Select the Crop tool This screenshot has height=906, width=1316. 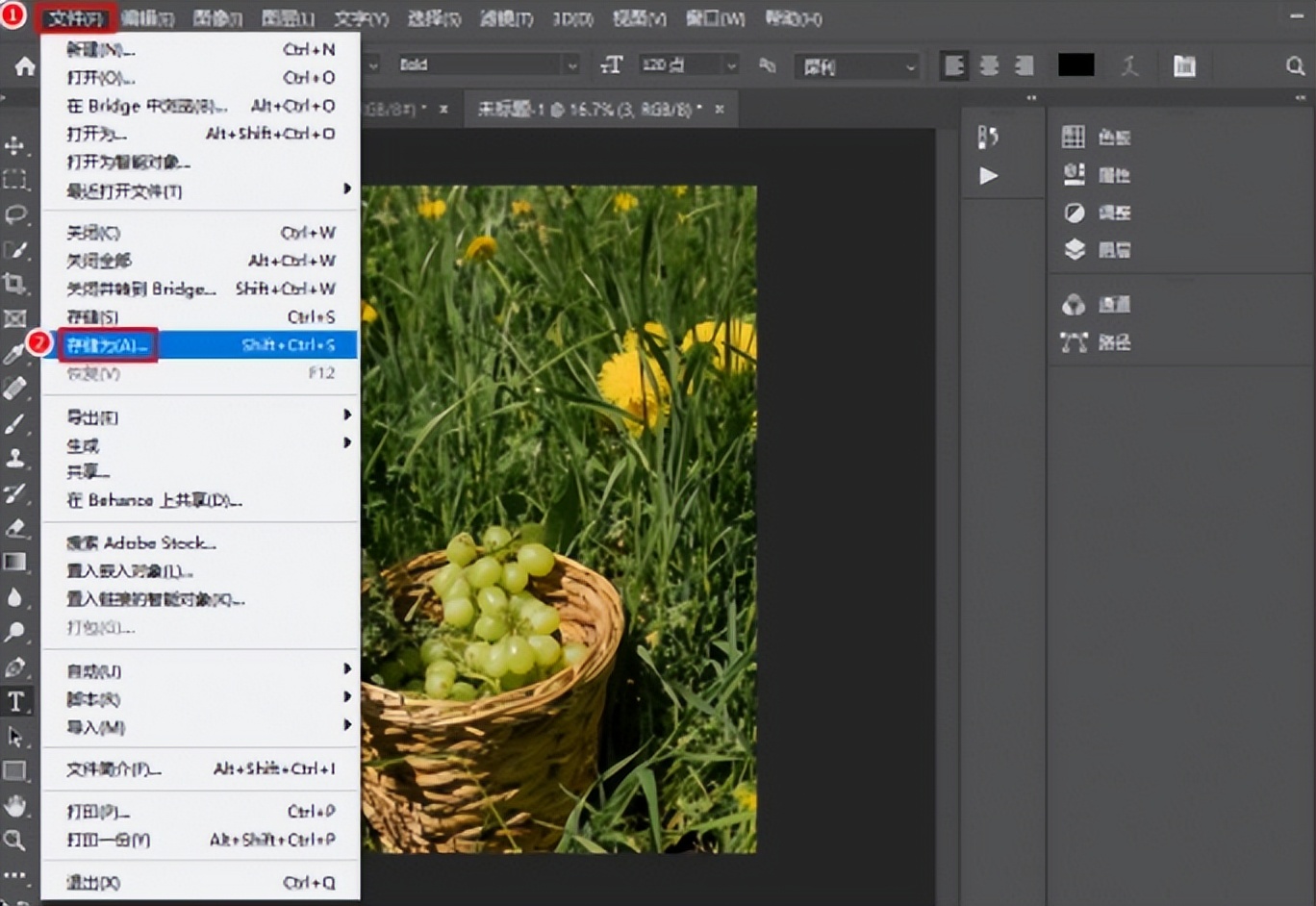(x=15, y=284)
